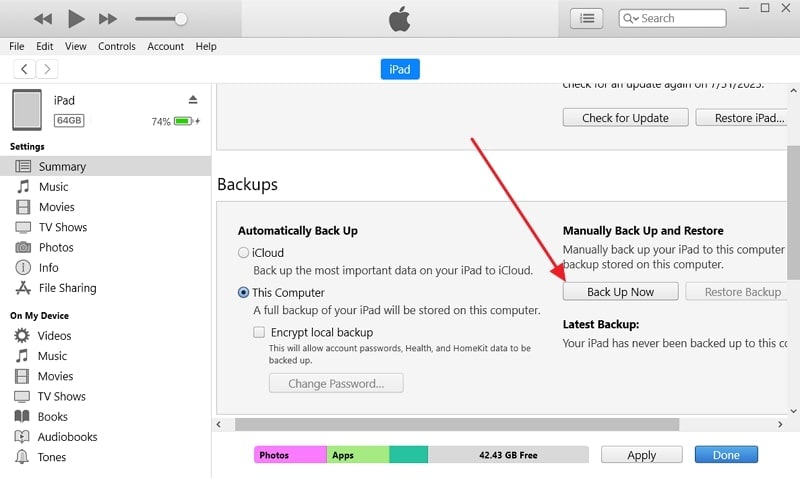The width and height of the screenshot is (800, 478).
Task: Select iCloud backup option
Action: click(x=243, y=253)
